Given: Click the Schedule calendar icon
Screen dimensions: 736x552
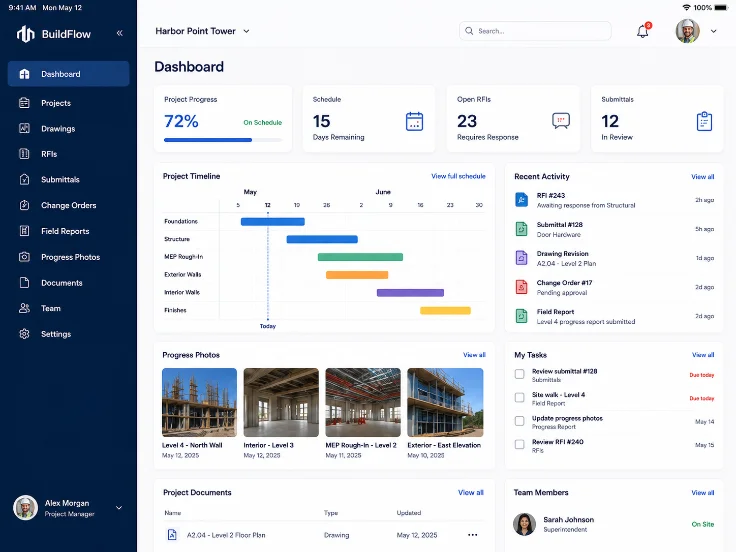Looking at the screenshot, I should click(x=414, y=122).
